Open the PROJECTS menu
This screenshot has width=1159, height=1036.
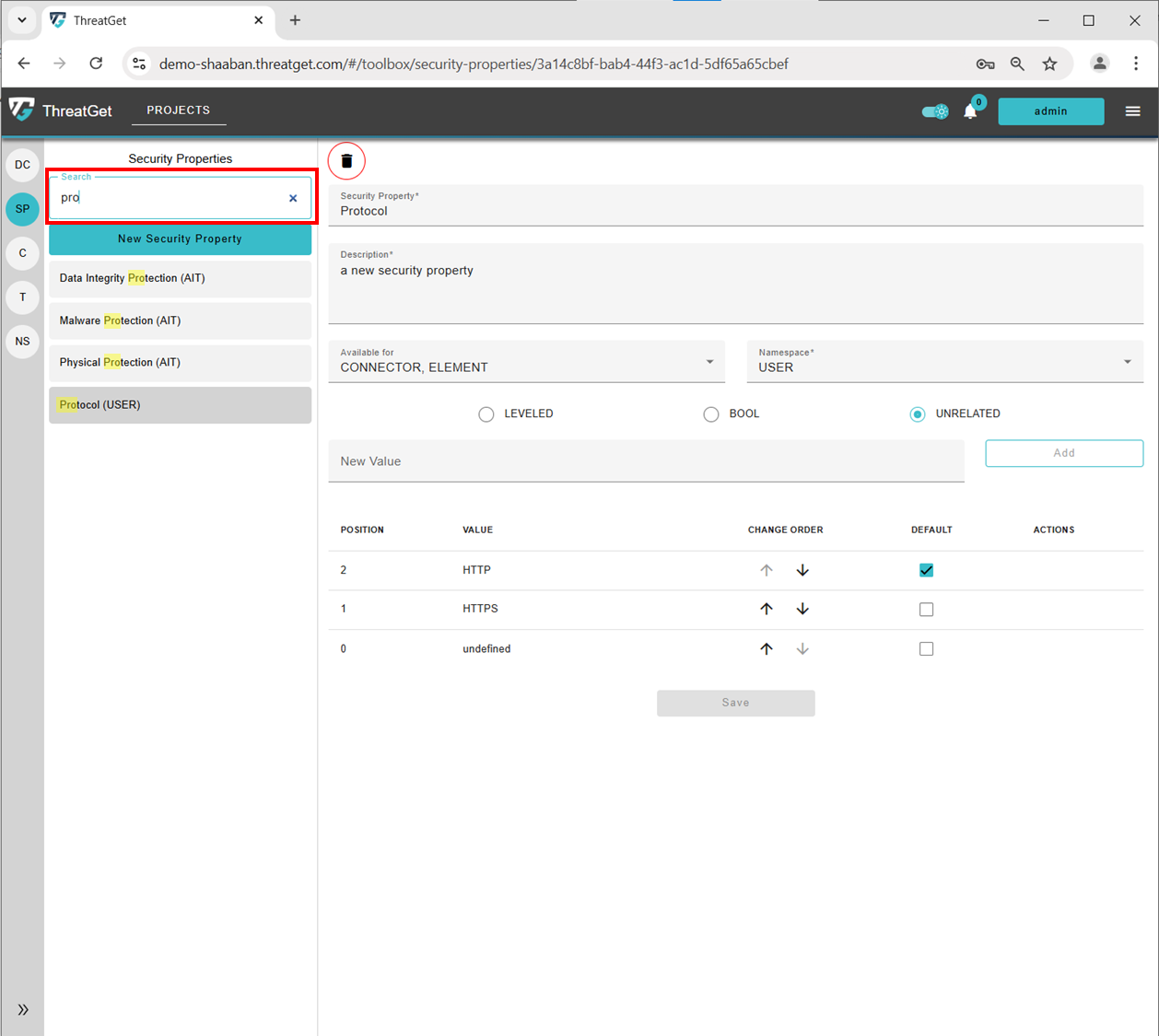[179, 110]
